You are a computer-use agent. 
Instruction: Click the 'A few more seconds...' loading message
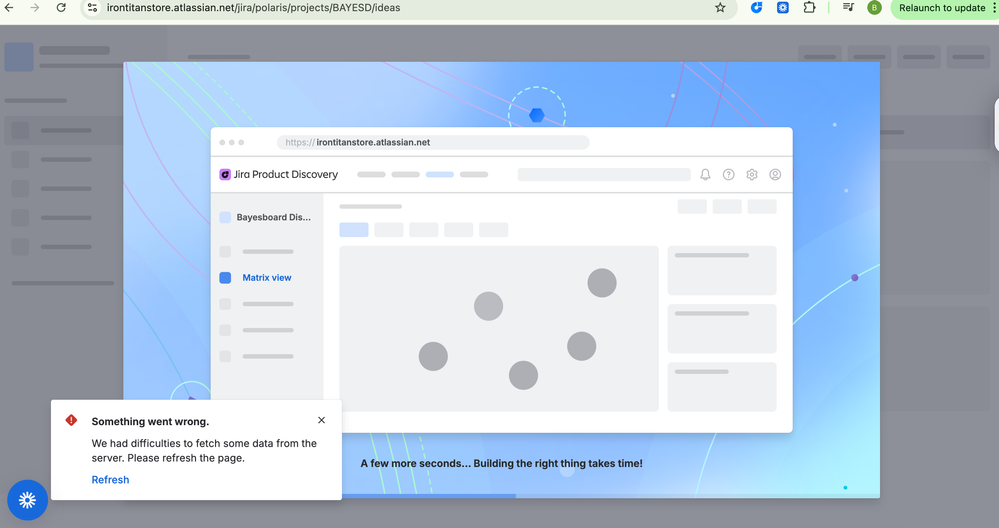(x=501, y=464)
